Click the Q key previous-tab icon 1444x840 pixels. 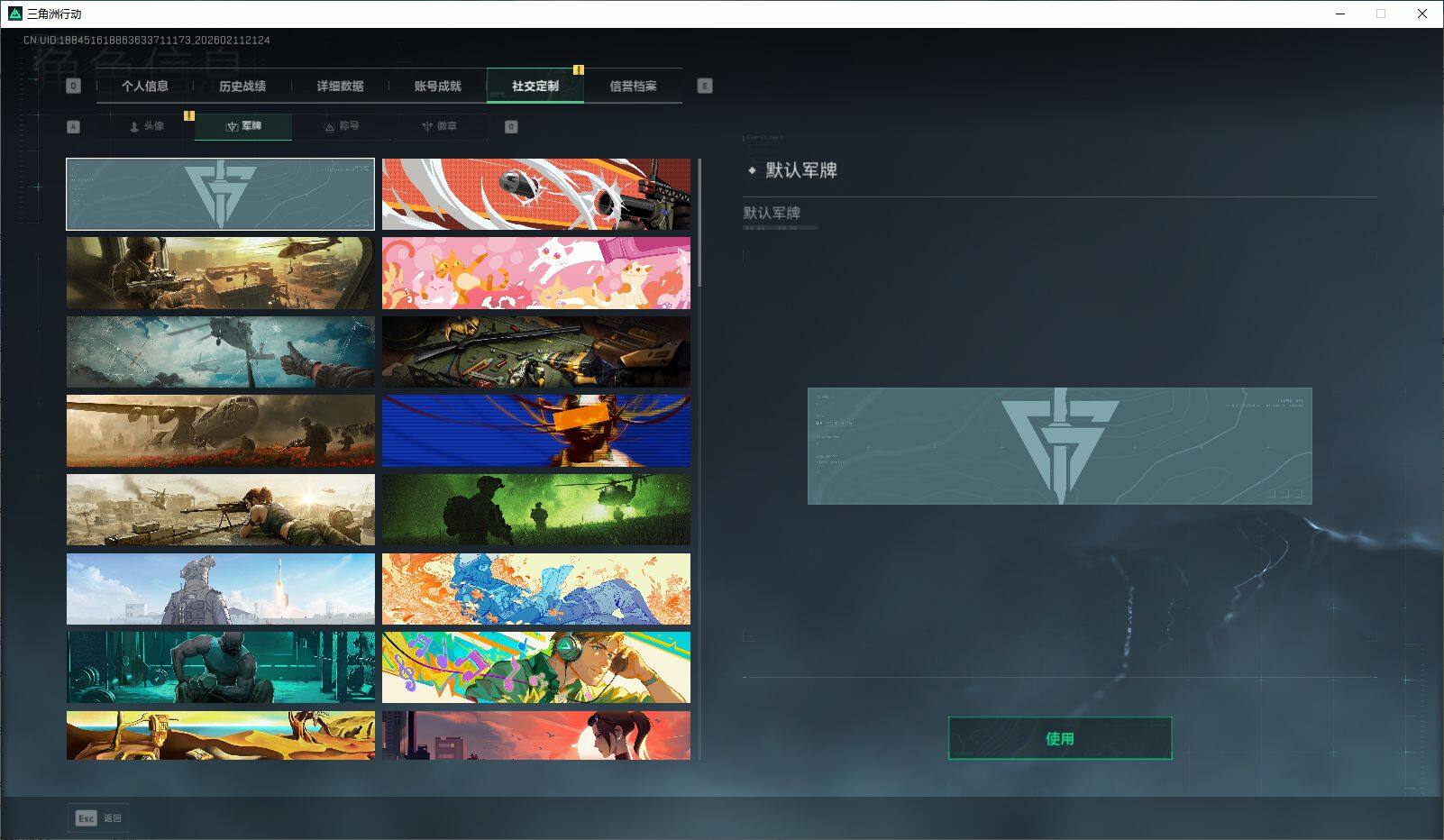pyautogui.click(x=74, y=86)
